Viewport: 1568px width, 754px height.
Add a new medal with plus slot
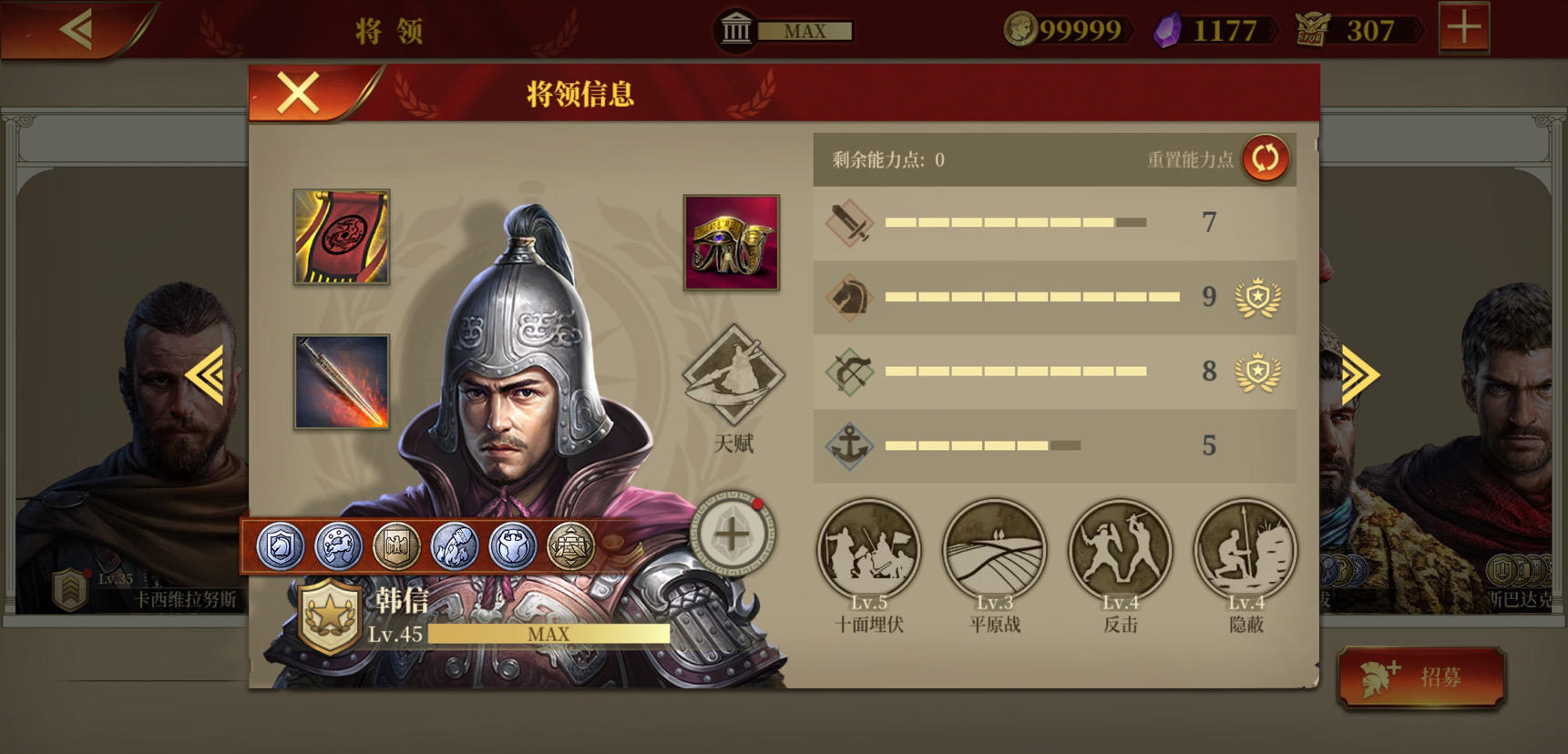pos(733,535)
